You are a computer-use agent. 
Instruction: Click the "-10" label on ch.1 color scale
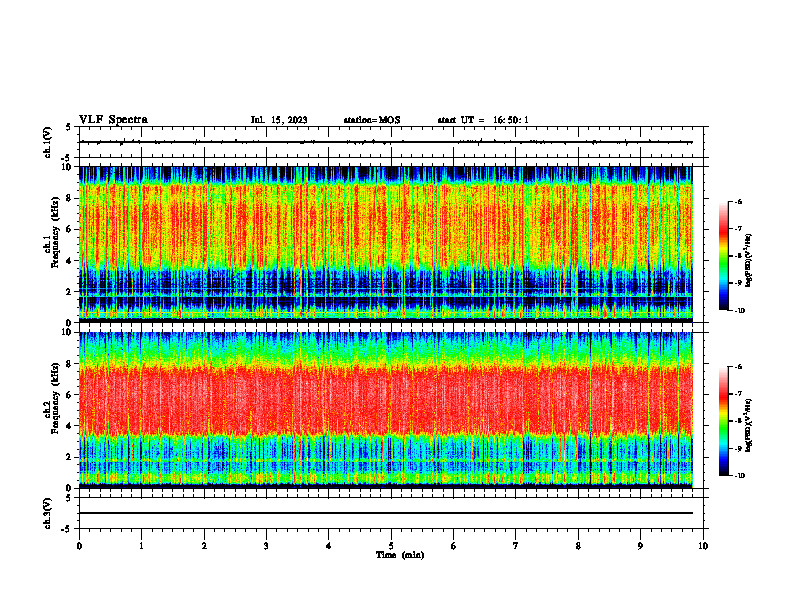[x=739, y=311]
